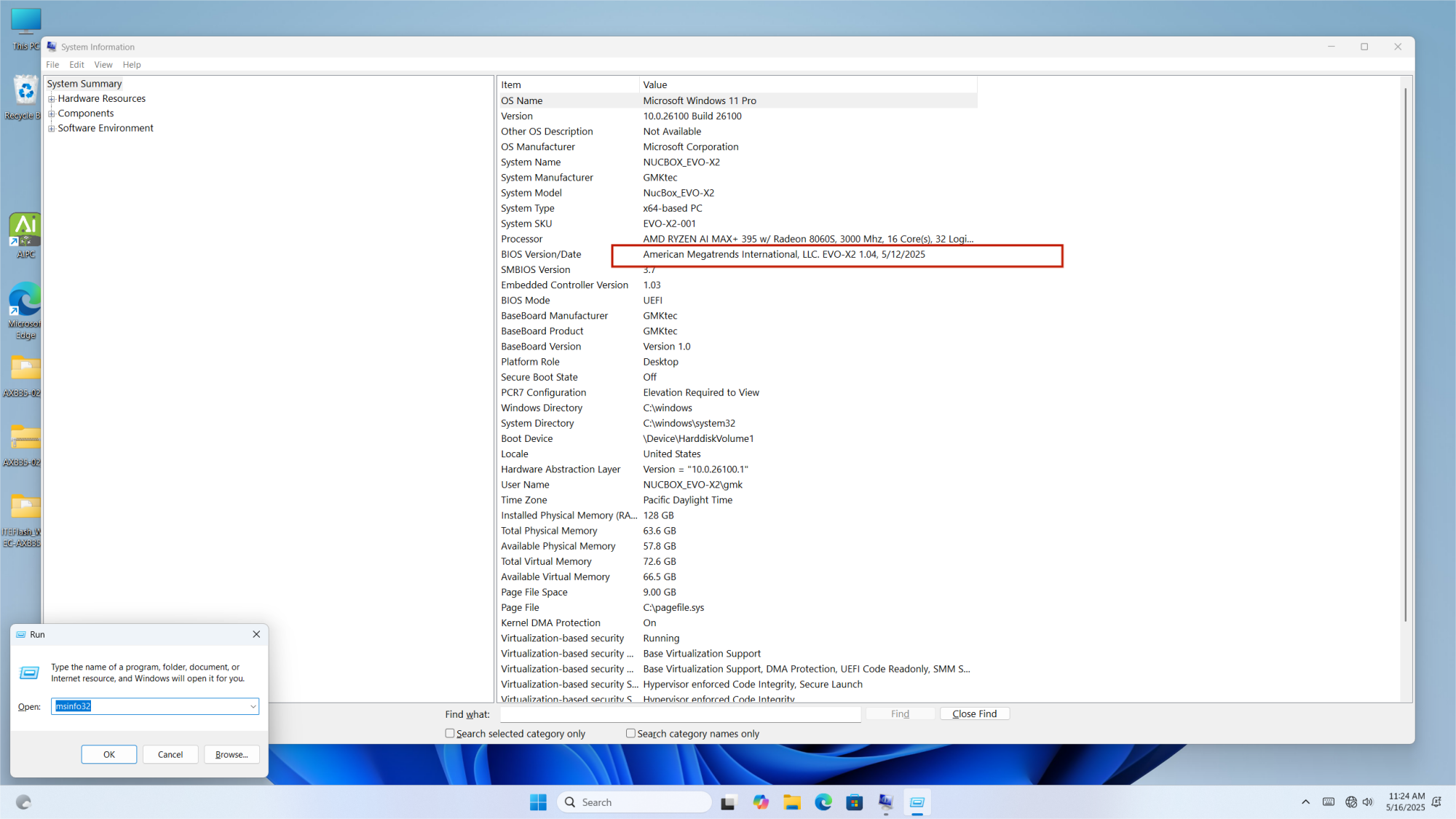
Task: Click the widgets icon on taskbar left
Action: 23,802
